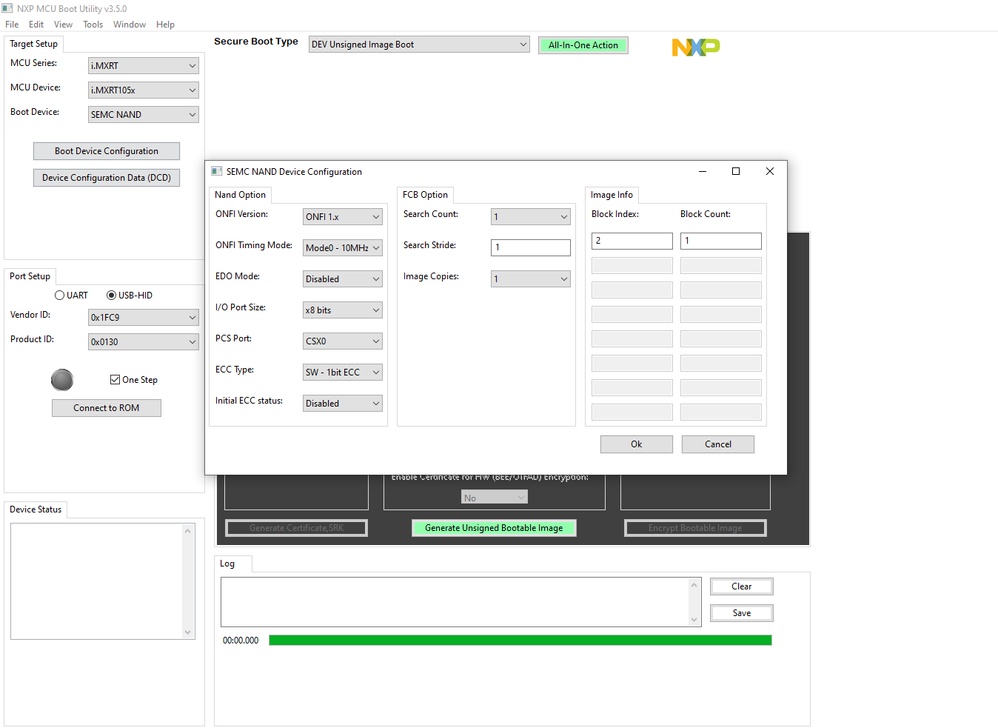This screenshot has width=998, height=728.
Task: Open the Secure Boot Type dropdown
Action: click(419, 45)
